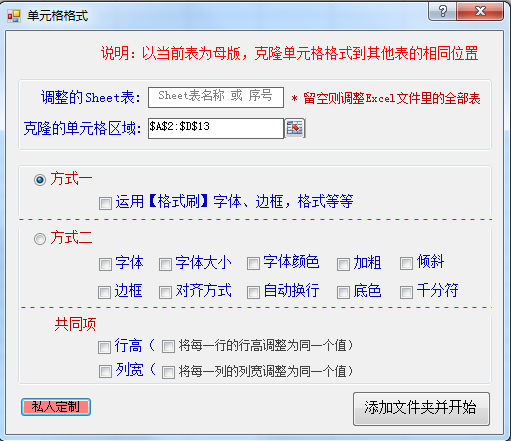Check the 底色 background color checkbox

(343, 292)
